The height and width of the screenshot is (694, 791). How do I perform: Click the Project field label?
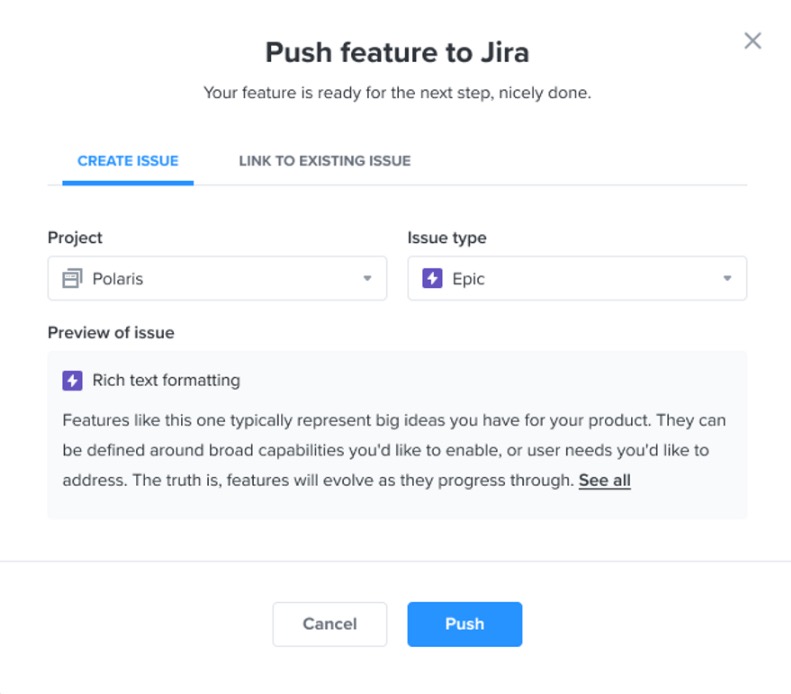[75, 238]
